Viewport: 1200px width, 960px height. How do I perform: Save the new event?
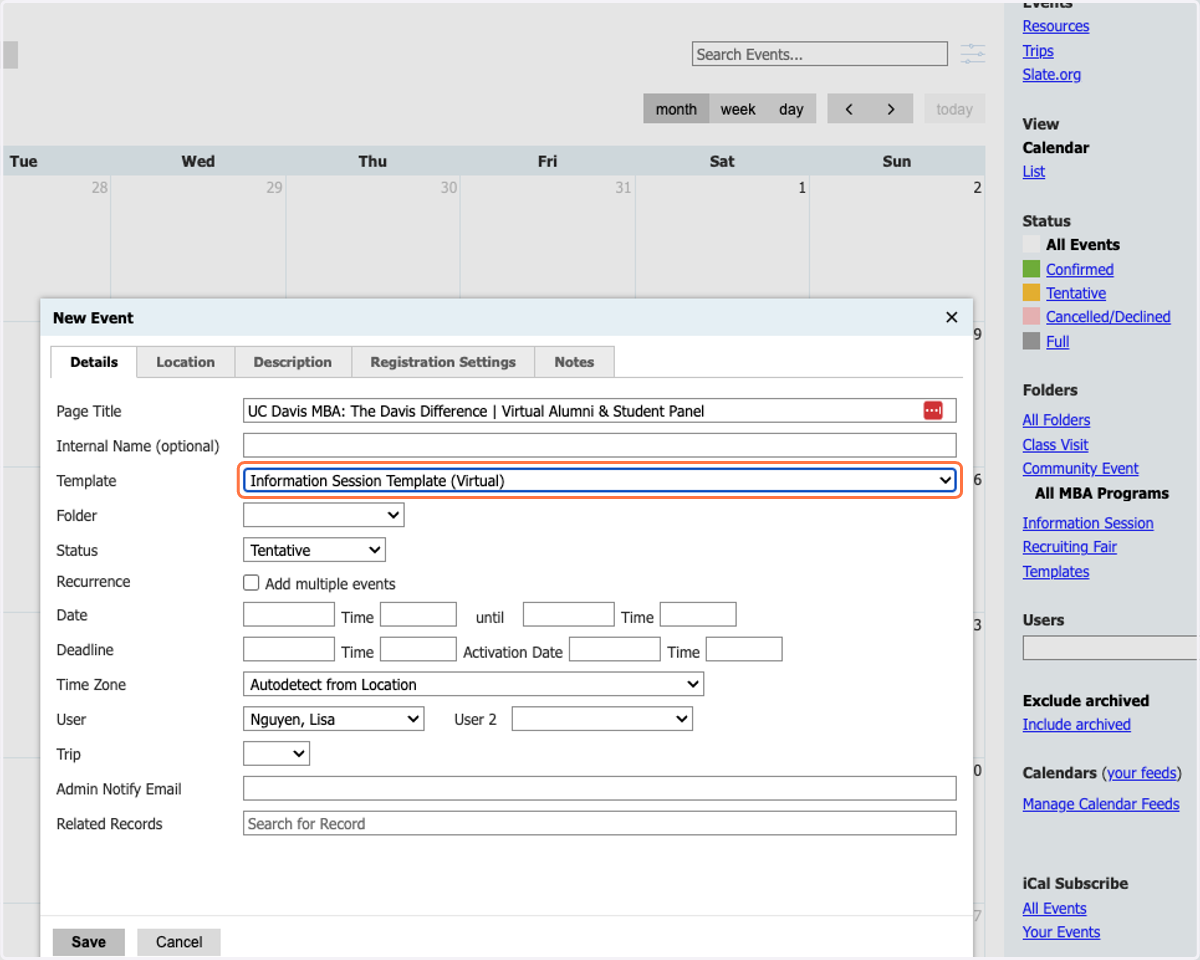point(88,942)
